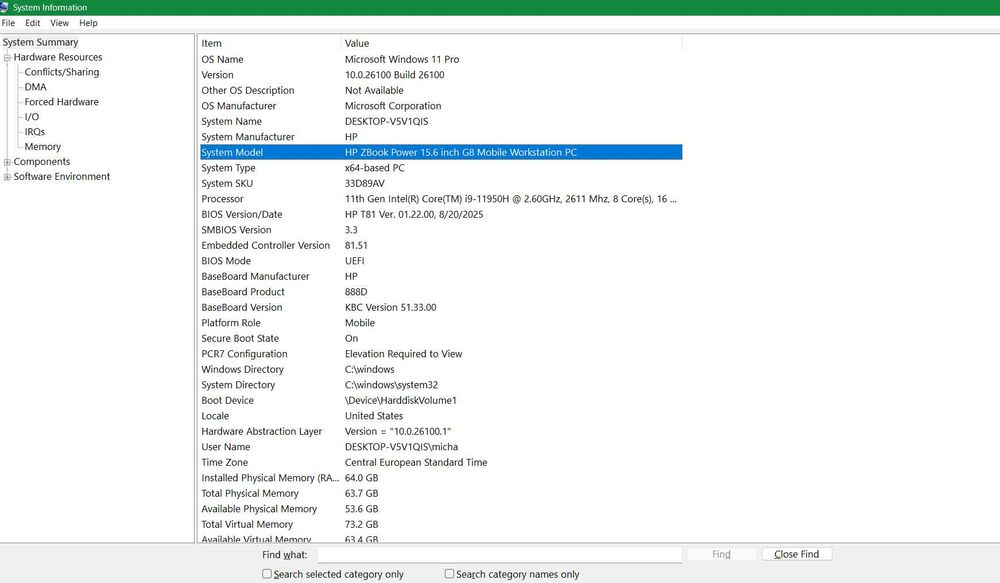Click the value 'Central European Standard Time'

[416, 462]
